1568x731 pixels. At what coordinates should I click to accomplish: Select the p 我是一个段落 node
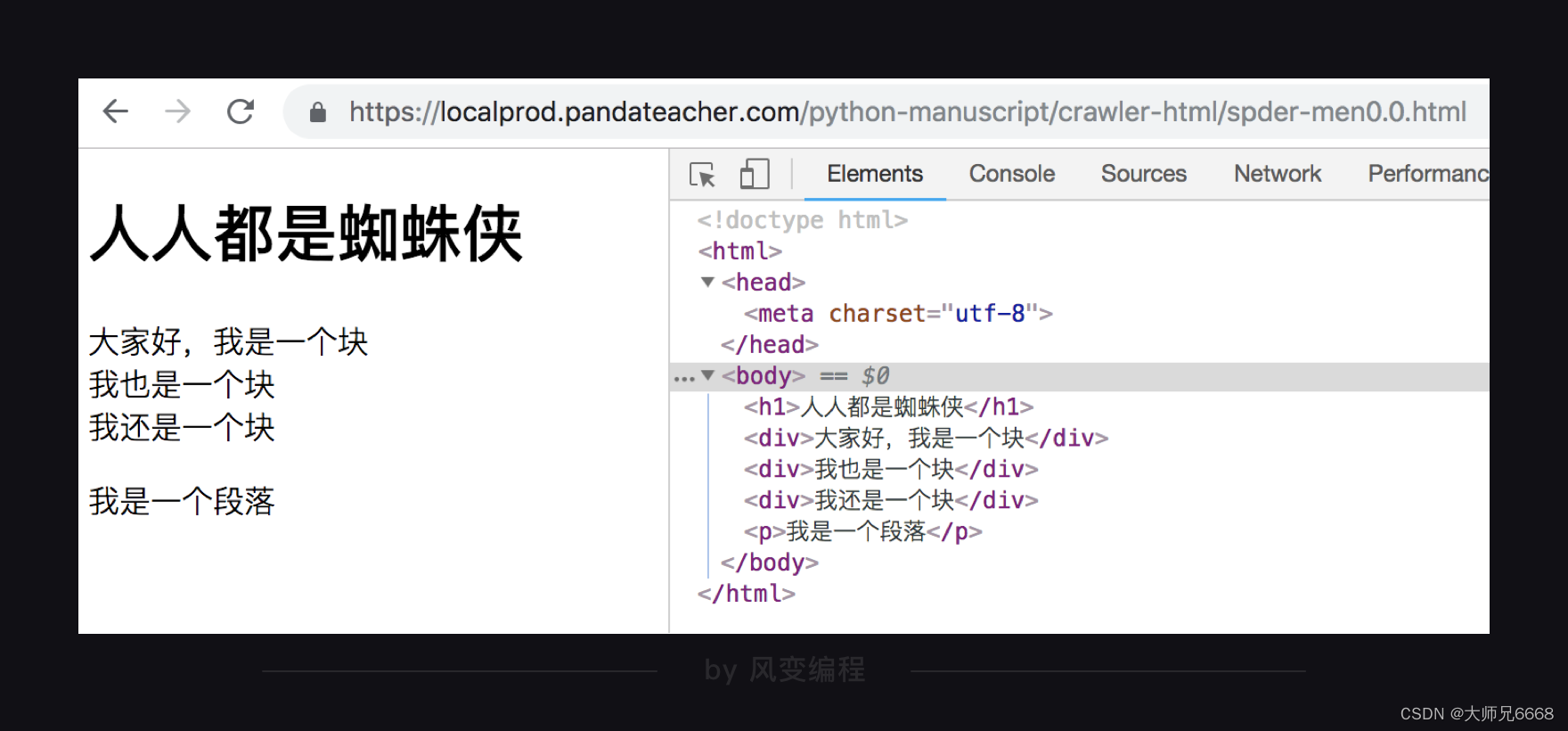click(x=863, y=532)
